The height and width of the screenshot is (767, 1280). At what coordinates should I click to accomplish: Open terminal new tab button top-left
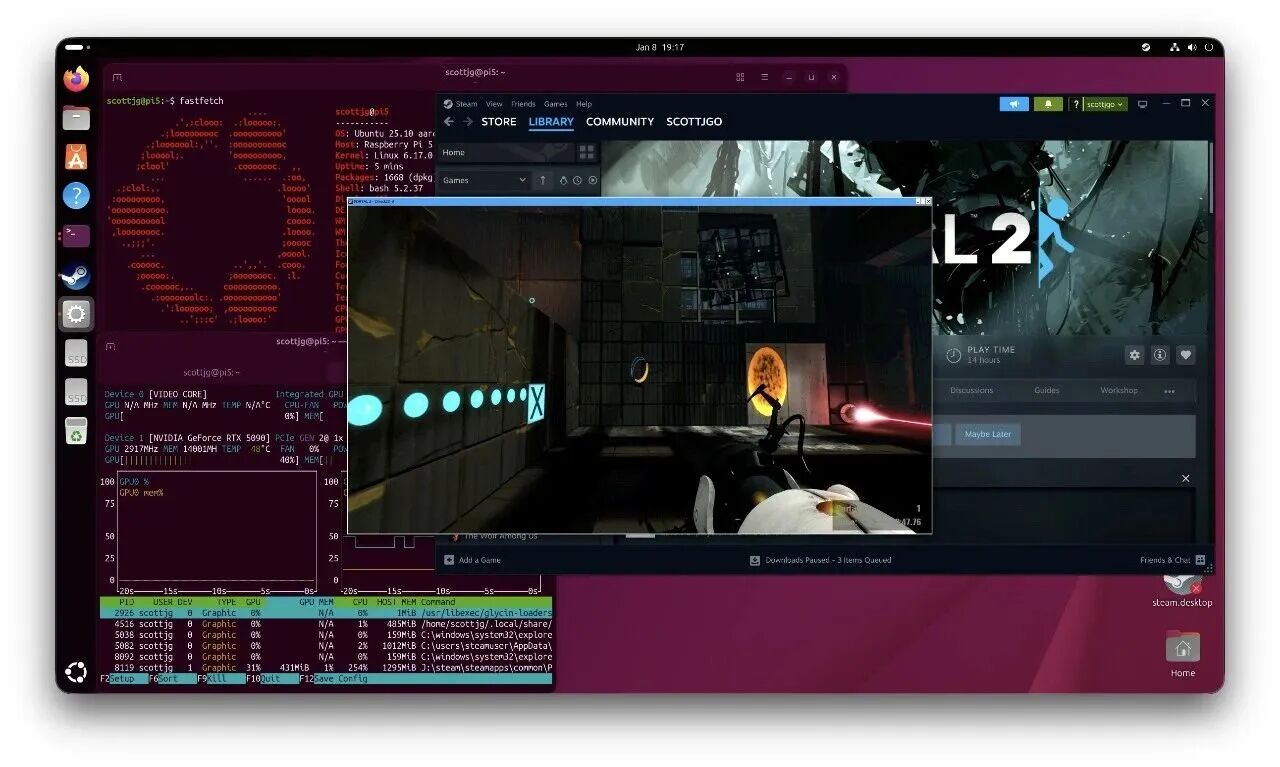tap(118, 77)
